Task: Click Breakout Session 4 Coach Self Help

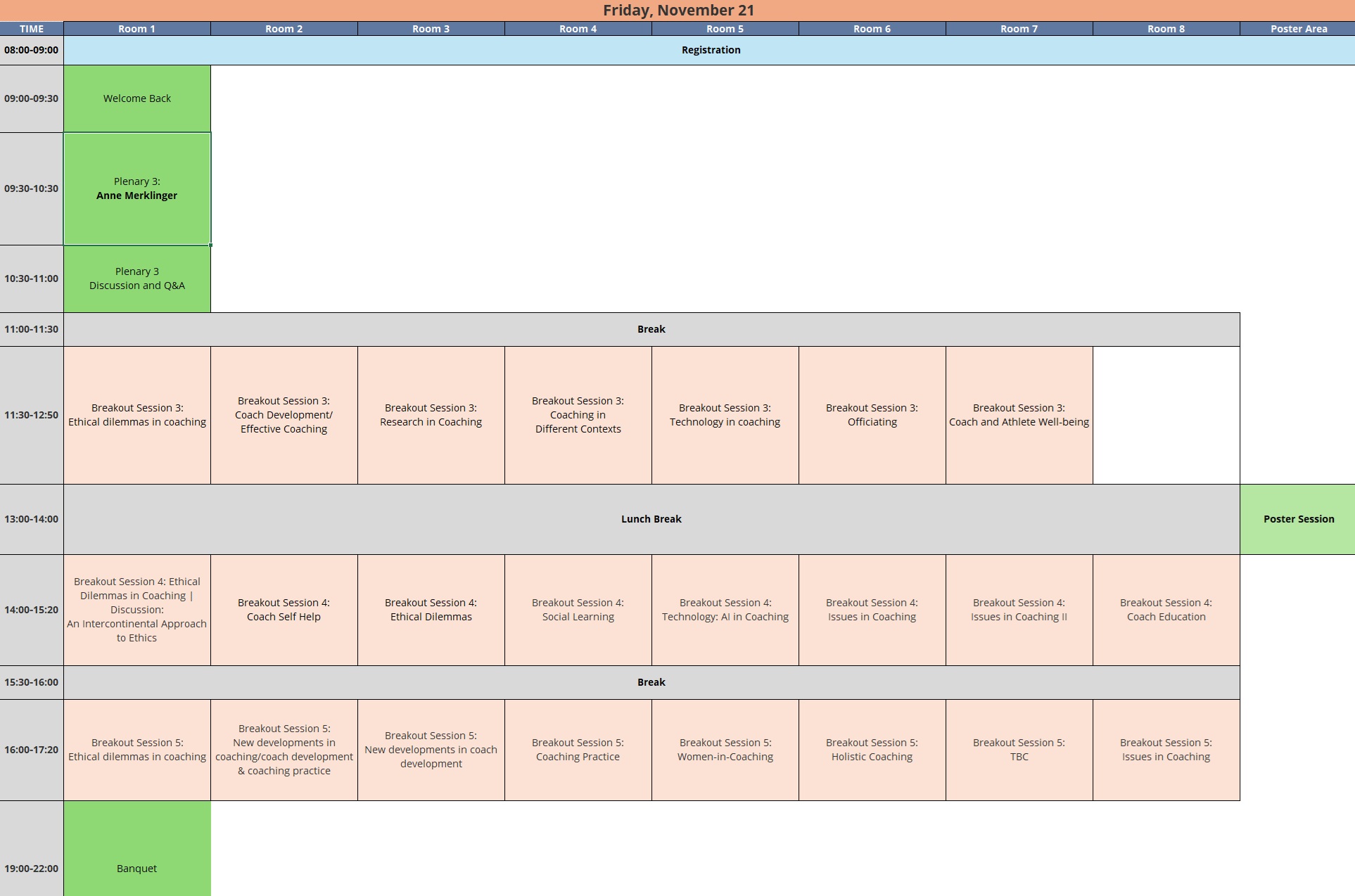Action: click(x=284, y=610)
